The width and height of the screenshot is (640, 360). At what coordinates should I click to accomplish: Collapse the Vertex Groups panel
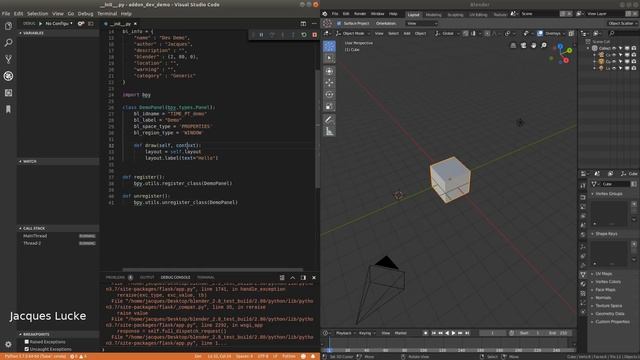(607, 194)
